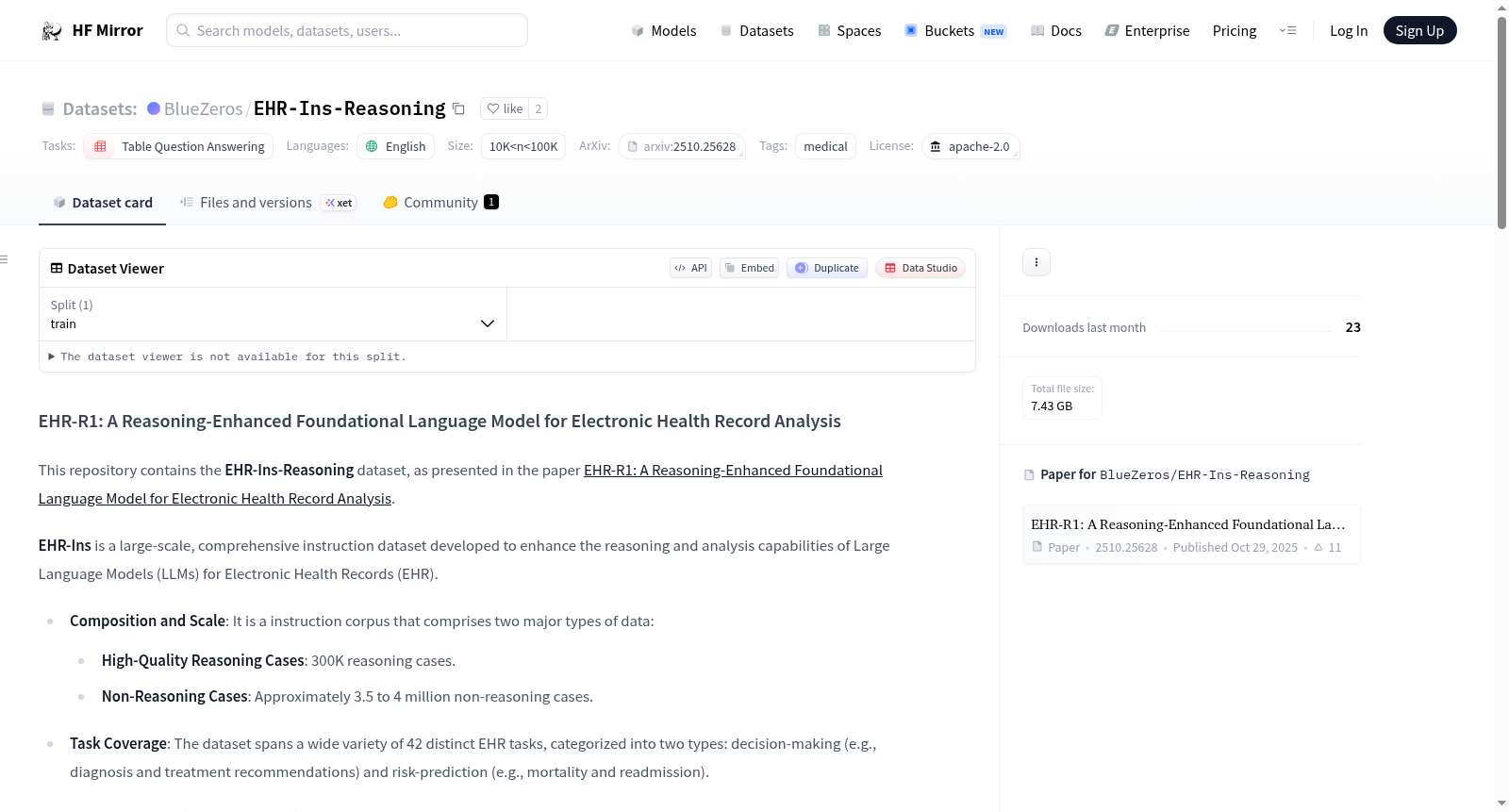Image resolution: width=1509 pixels, height=812 pixels.
Task: Click the Datasets stack icon beside title
Action: click(x=48, y=109)
